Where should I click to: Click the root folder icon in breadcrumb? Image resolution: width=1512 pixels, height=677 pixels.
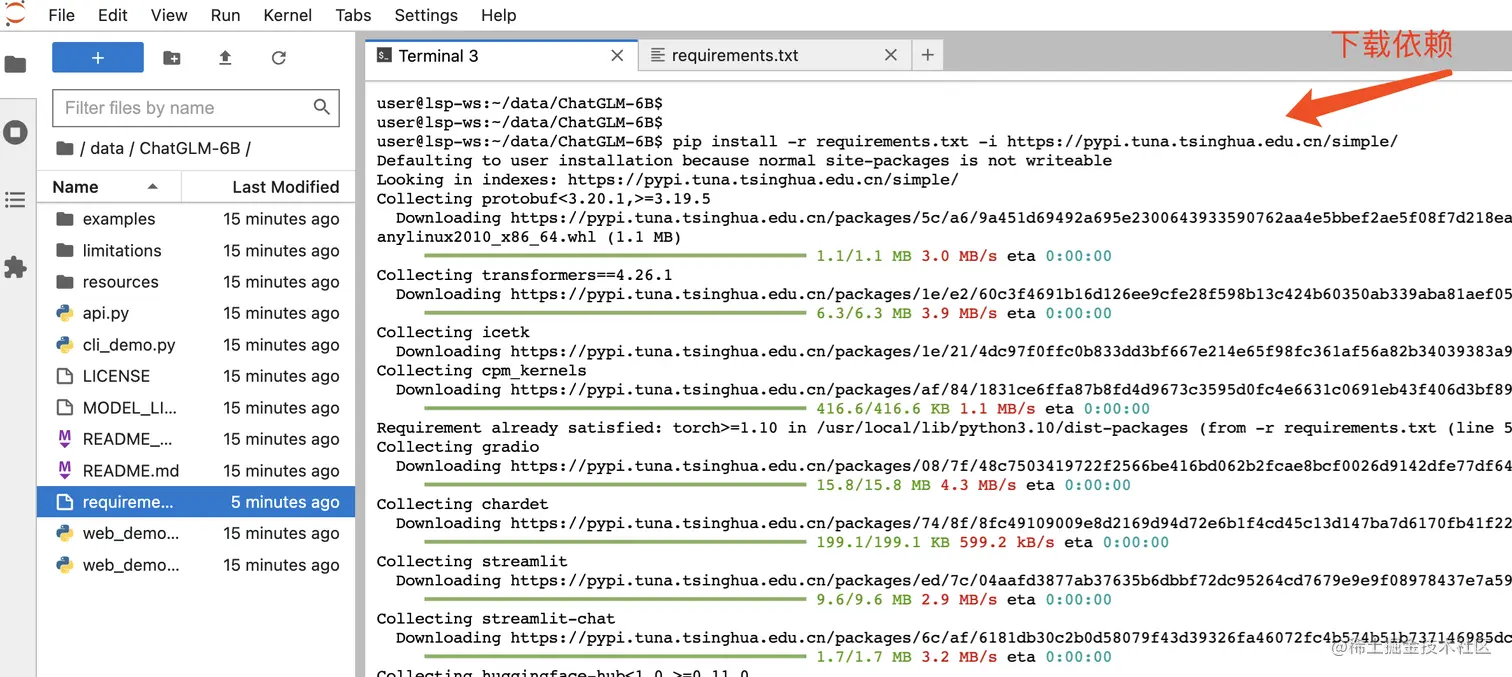click(x=65, y=148)
